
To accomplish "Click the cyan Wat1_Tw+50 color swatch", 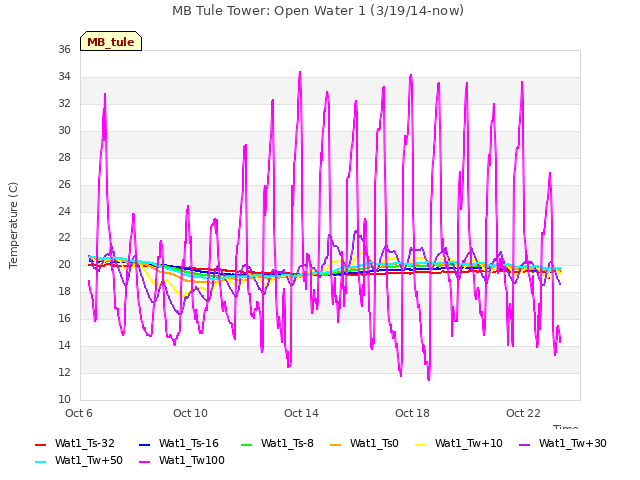I will (x=40, y=462).
